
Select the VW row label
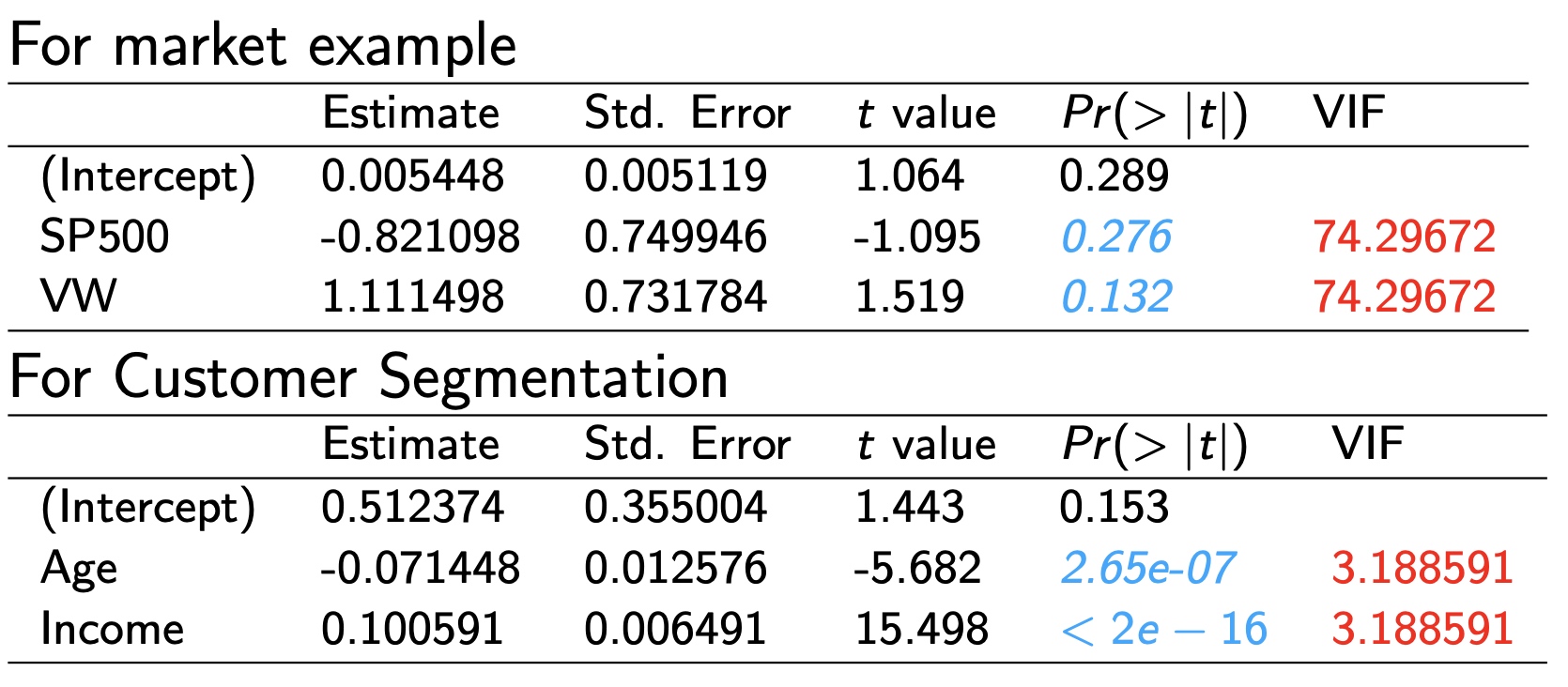(x=78, y=297)
